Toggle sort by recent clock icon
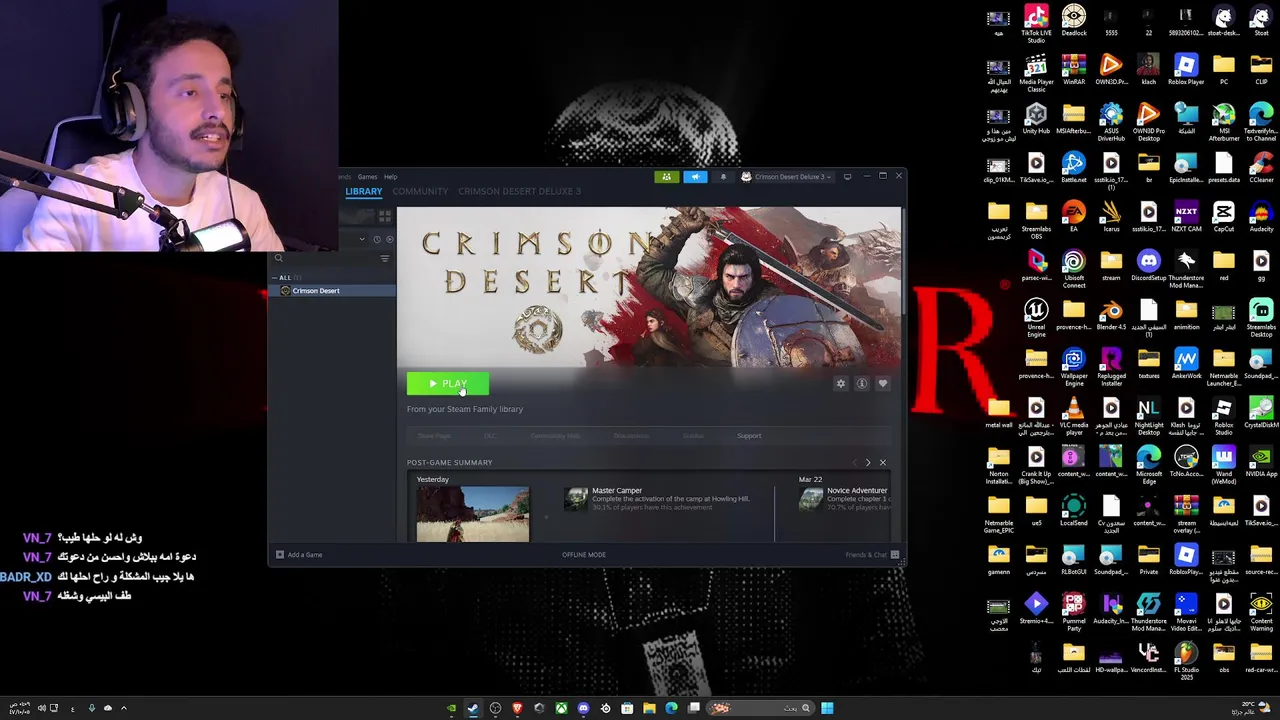This screenshot has height=720, width=1280. [377, 239]
